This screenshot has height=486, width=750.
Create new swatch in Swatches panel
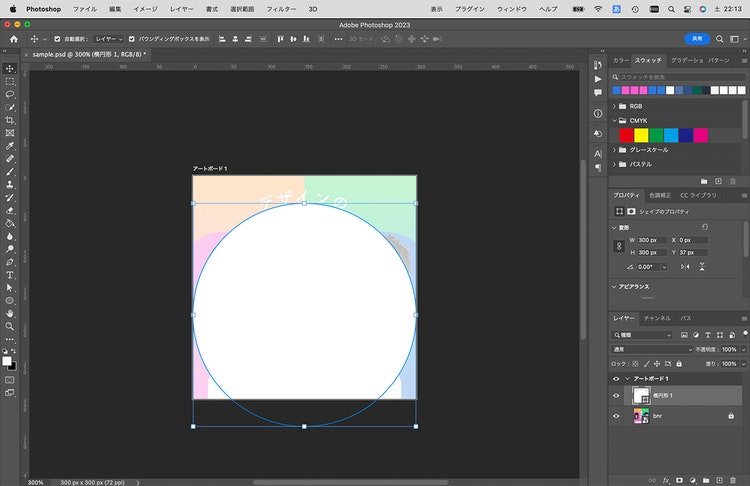(x=718, y=181)
